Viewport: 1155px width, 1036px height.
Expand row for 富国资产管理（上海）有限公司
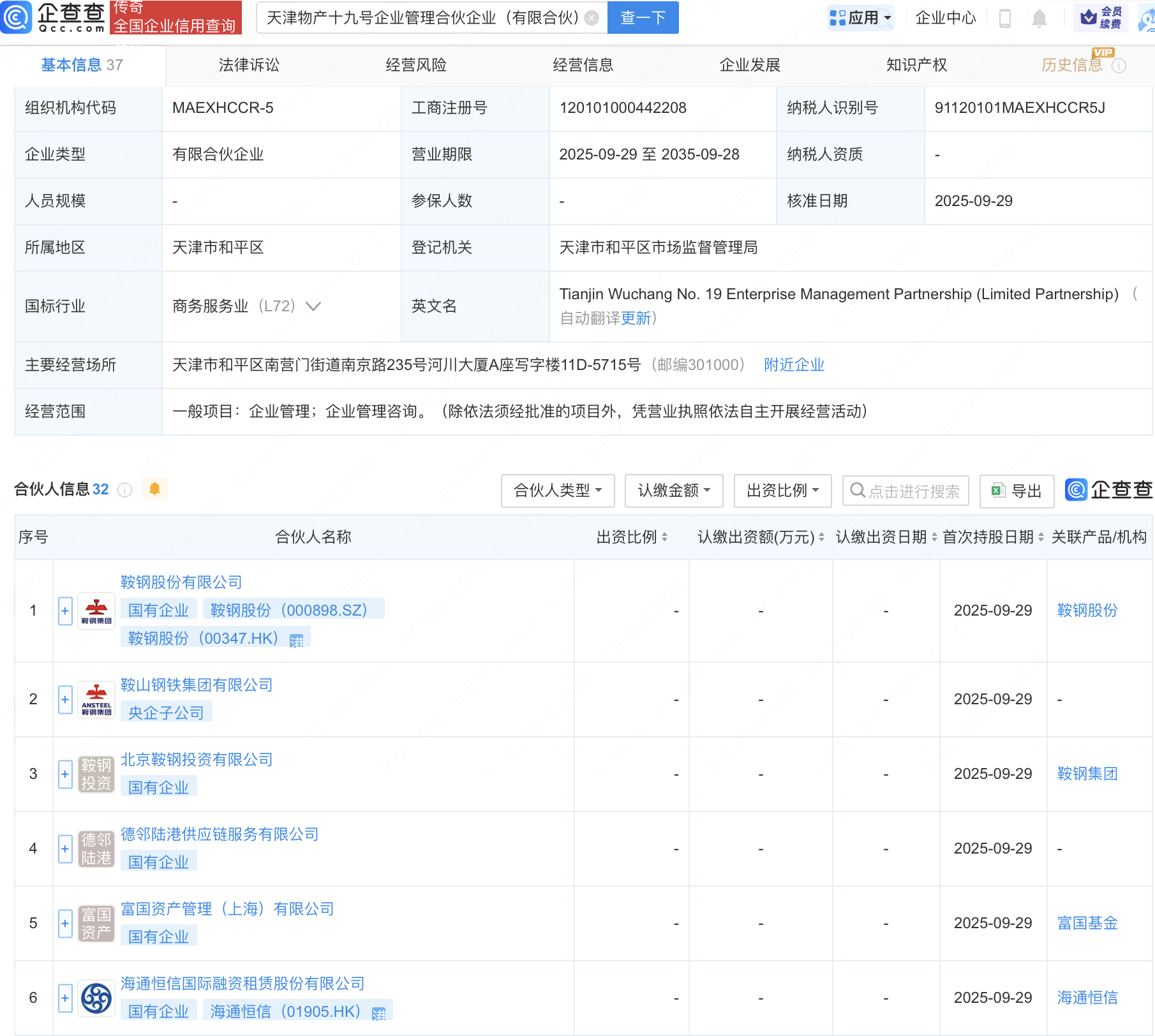[x=65, y=924]
